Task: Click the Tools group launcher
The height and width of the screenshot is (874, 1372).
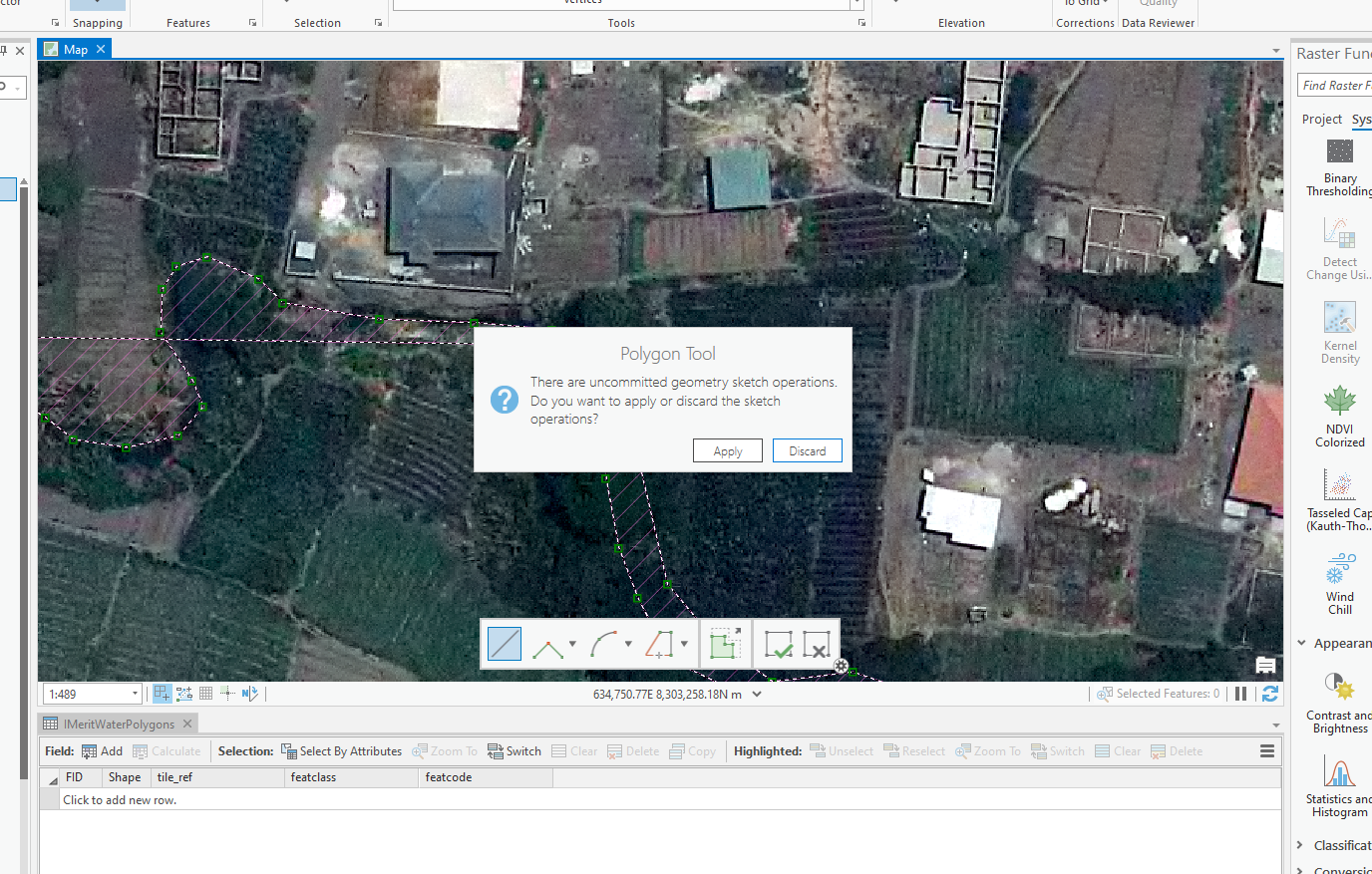Action: (861, 22)
